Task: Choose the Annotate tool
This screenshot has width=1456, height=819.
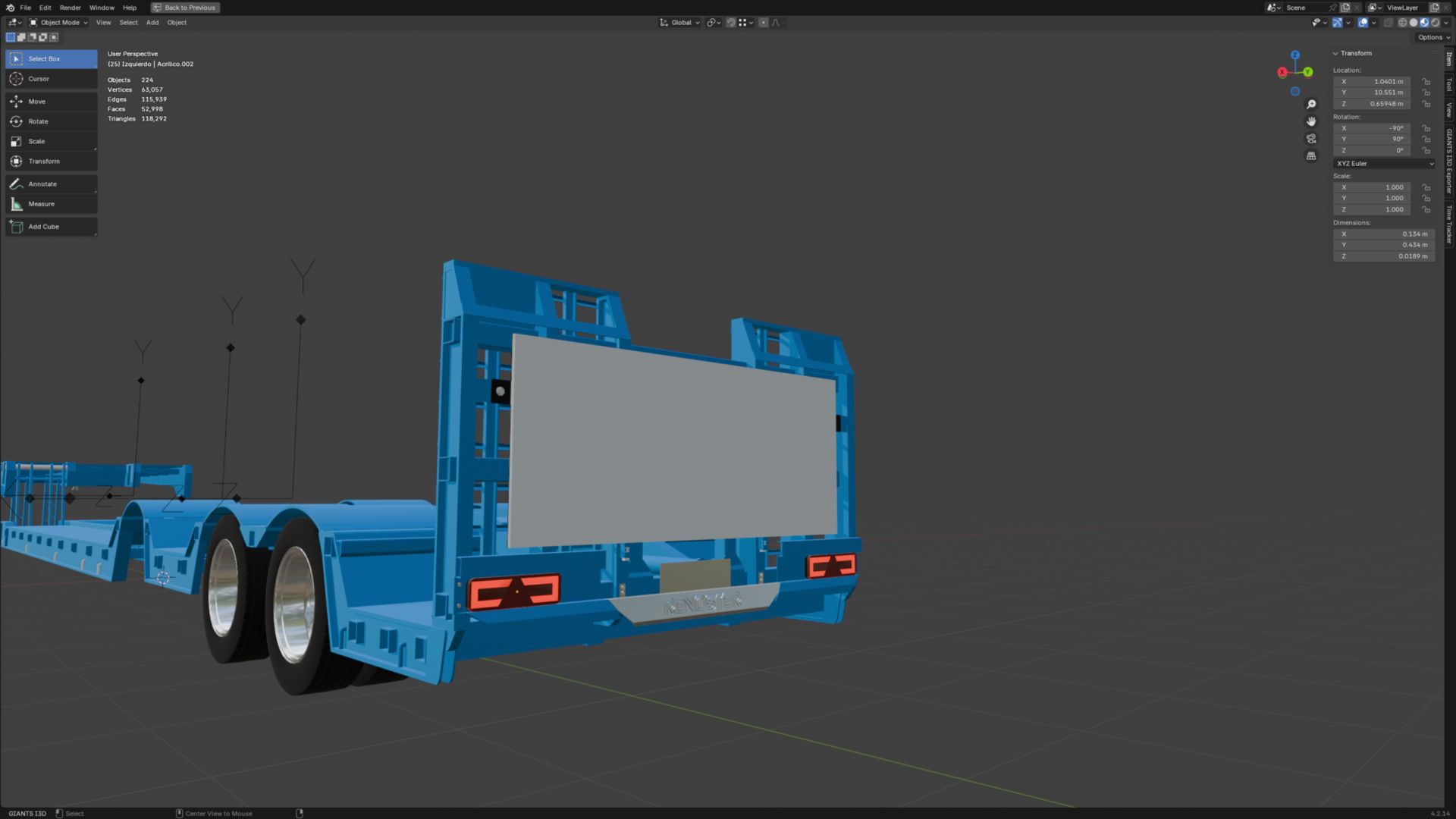Action: tap(51, 184)
